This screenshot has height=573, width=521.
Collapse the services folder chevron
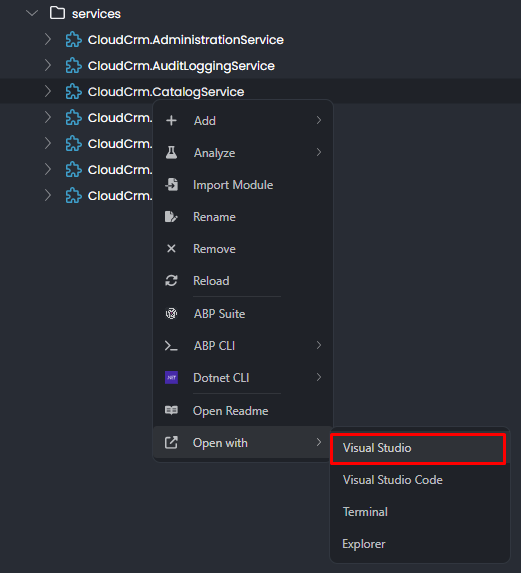32,14
